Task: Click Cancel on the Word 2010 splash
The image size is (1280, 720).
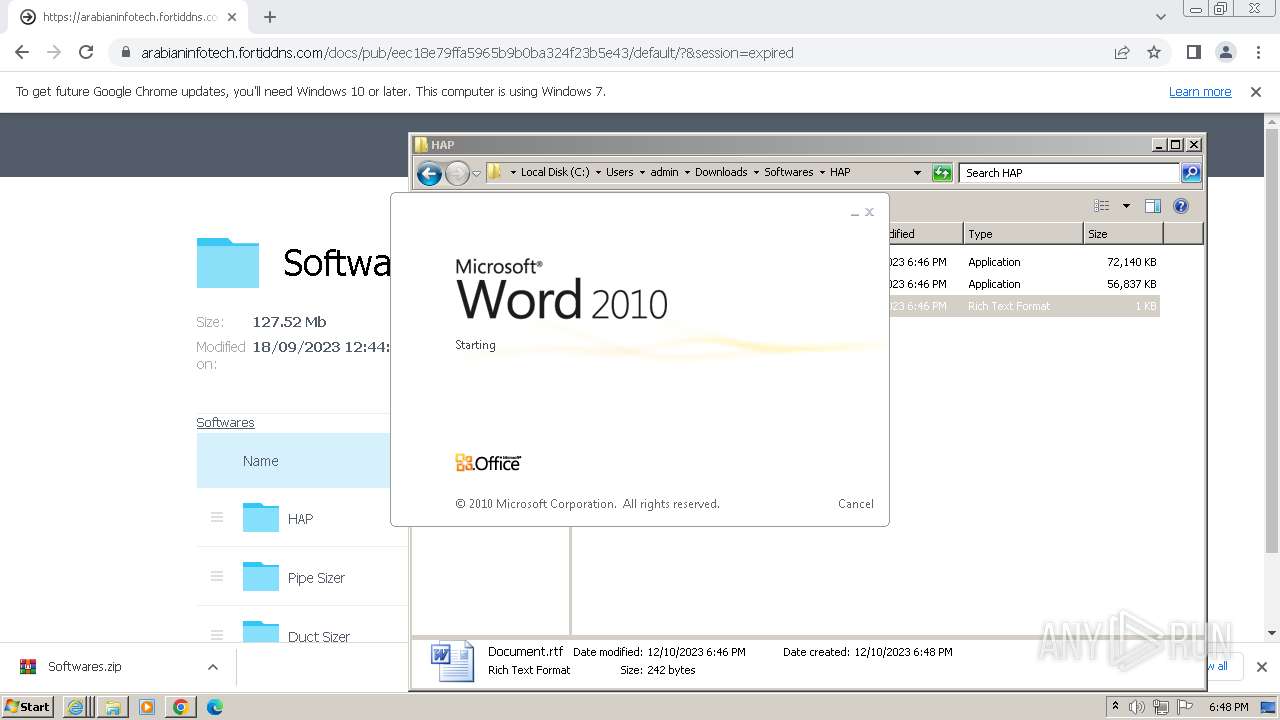Action: click(856, 504)
